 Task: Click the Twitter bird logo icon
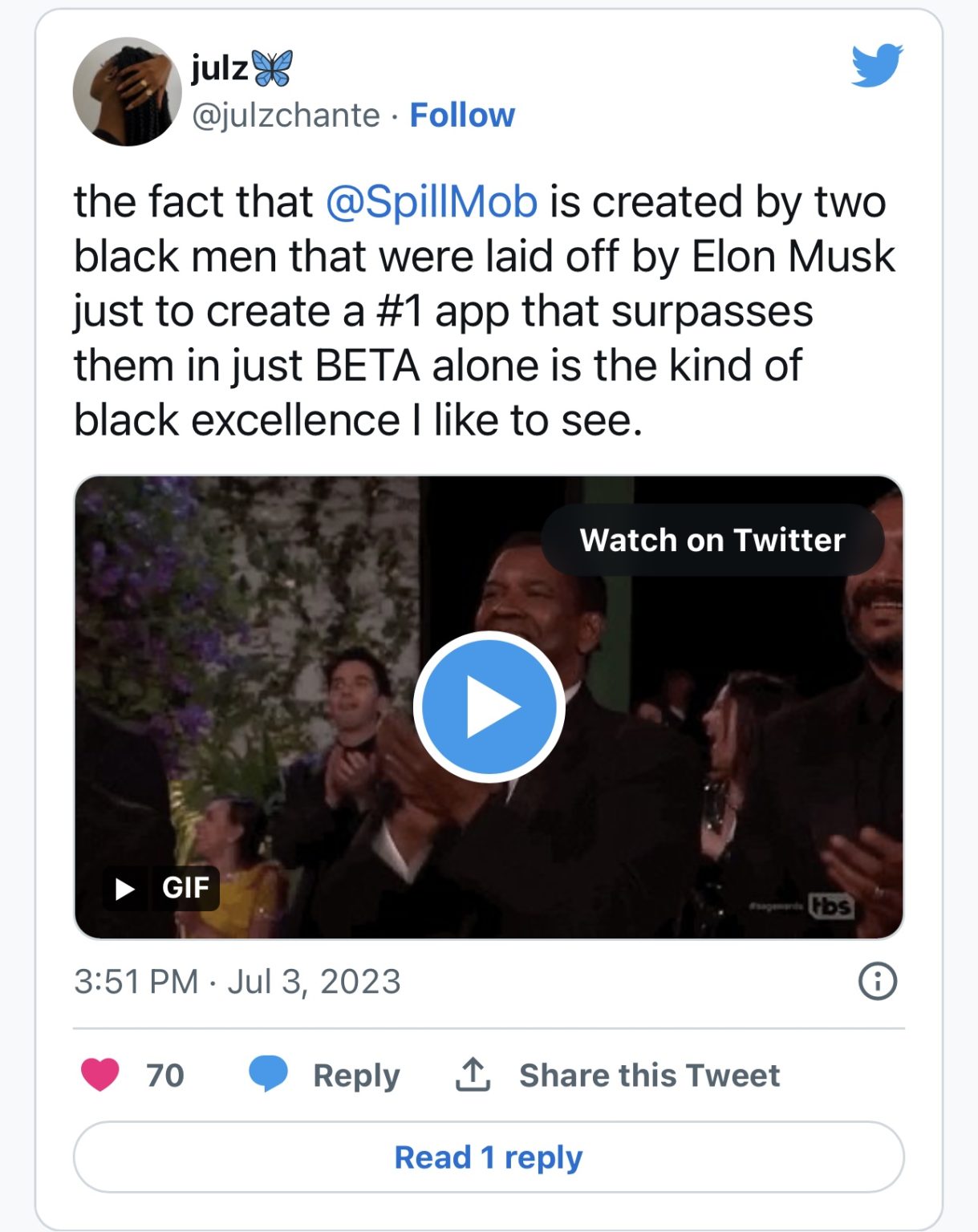tap(877, 65)
